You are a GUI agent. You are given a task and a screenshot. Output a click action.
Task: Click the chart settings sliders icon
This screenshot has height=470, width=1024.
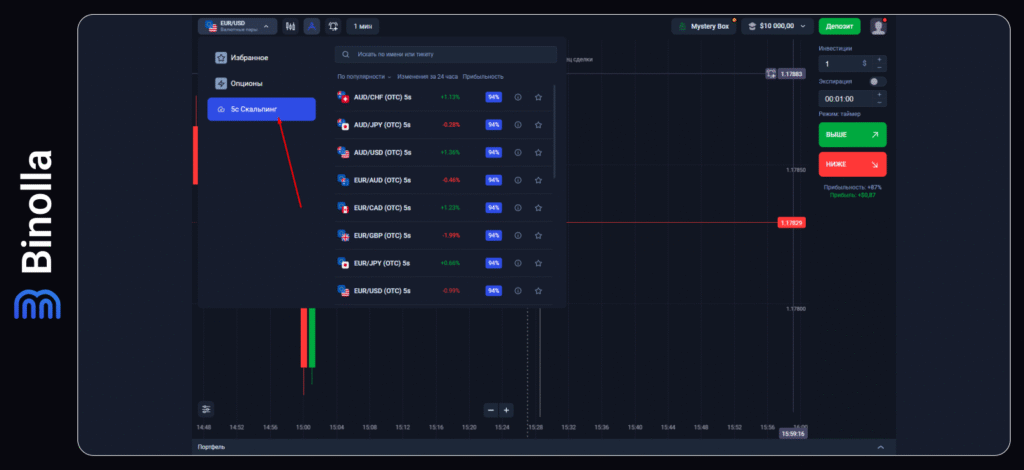(x=206, y=408)
